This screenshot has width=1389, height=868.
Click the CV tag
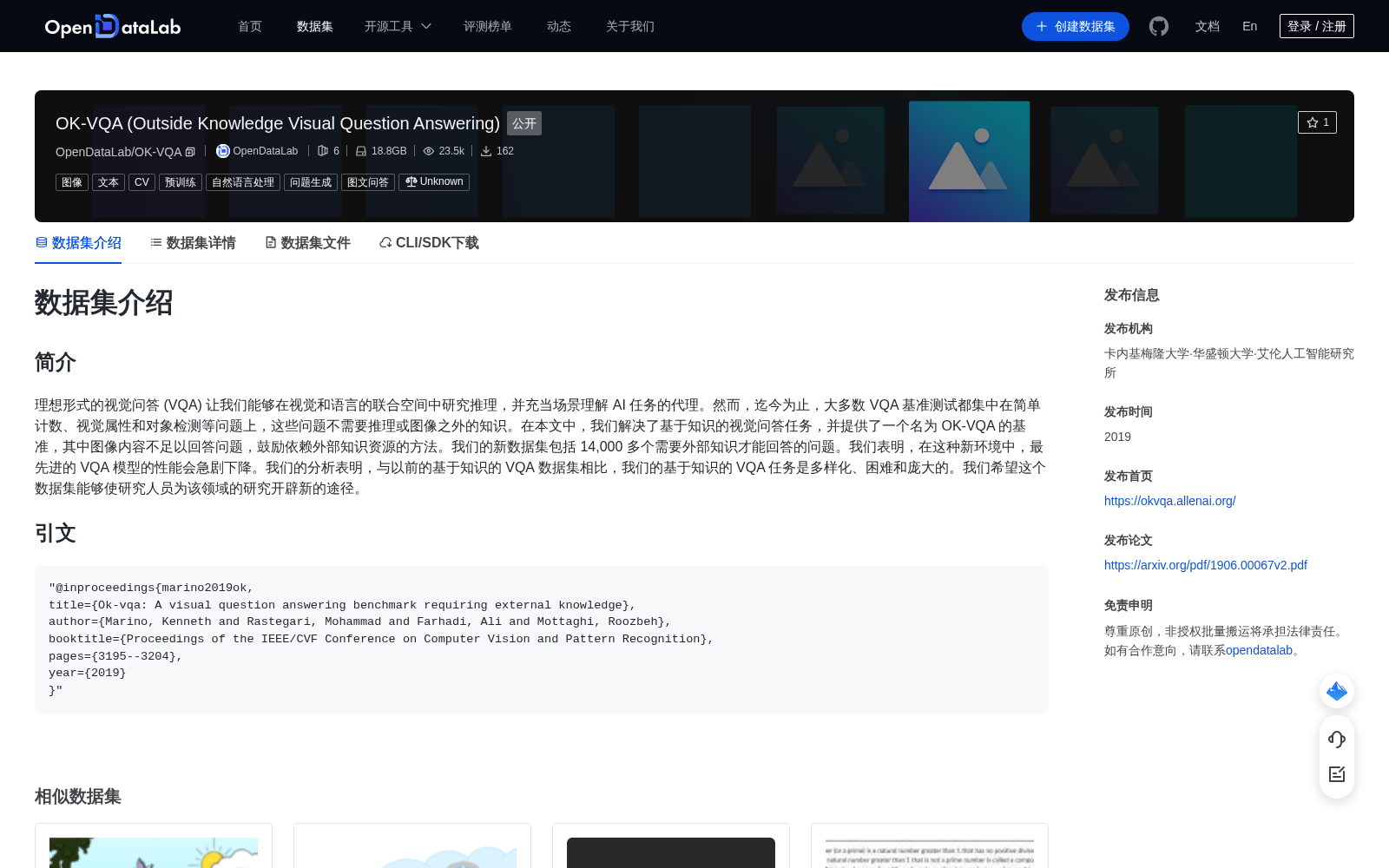[142, 182]
